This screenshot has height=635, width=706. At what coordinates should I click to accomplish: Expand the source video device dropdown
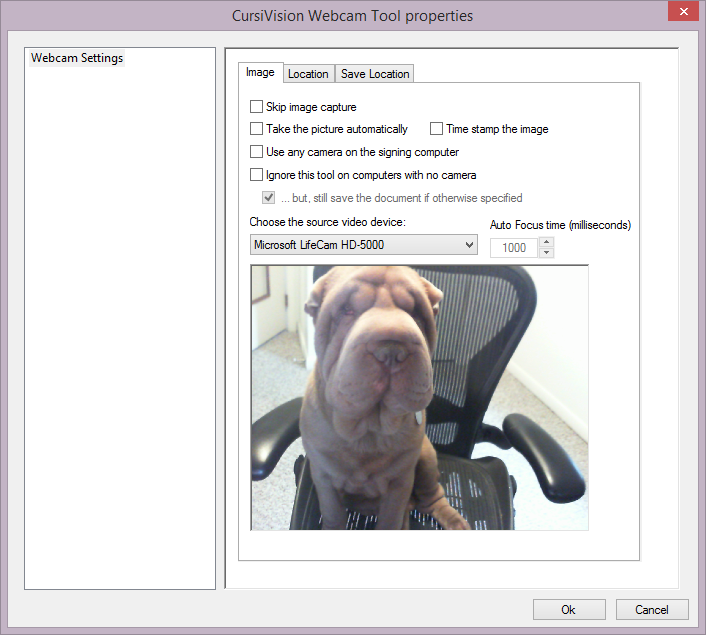coord(469,245)
